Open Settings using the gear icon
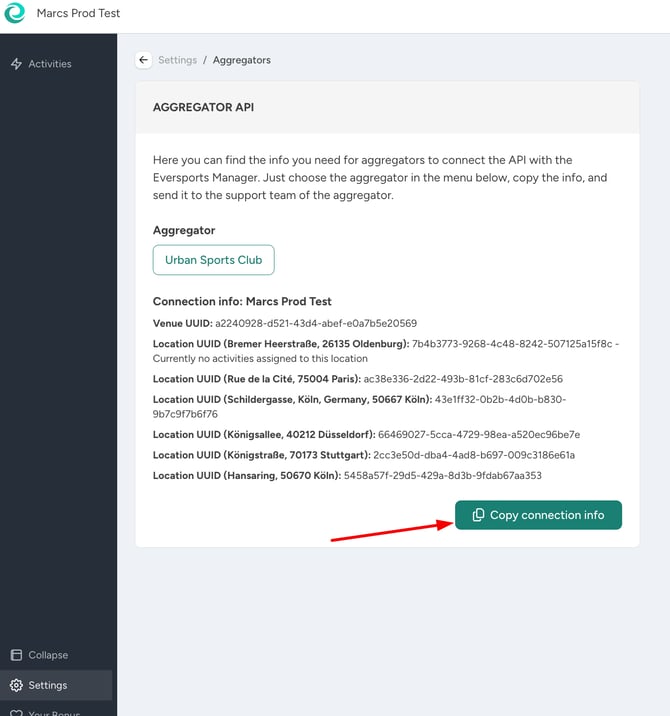This screenshot has height=716, width=670. (x=16, y=685)
